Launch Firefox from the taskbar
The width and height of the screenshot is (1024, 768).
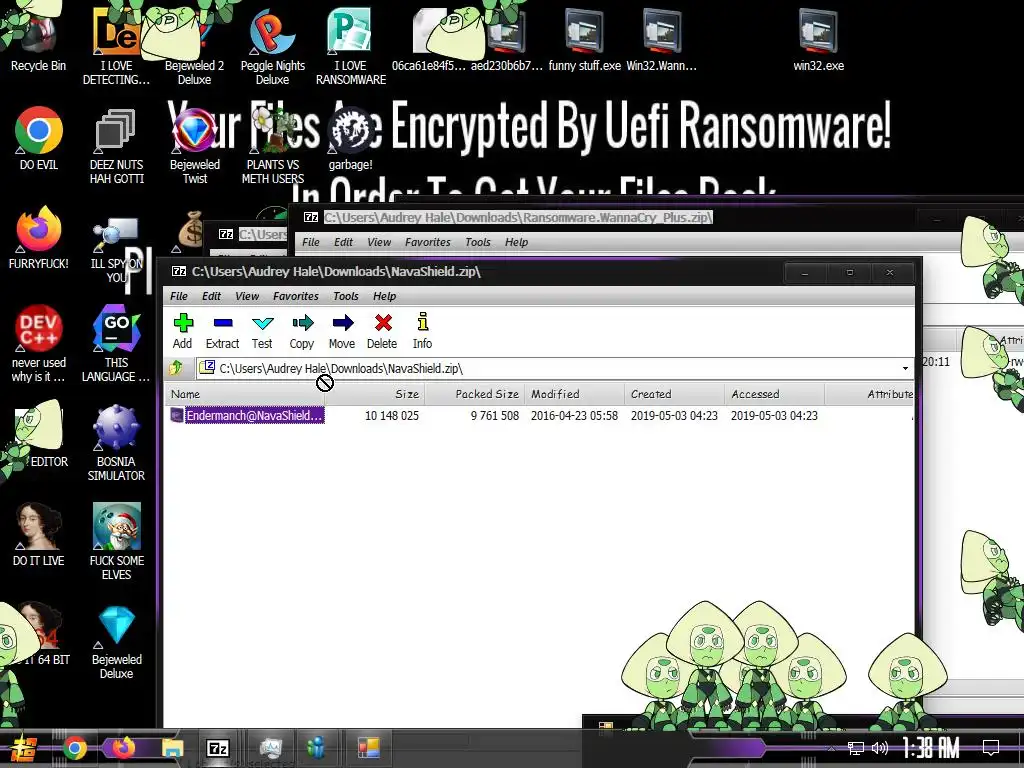click(123, 748)
